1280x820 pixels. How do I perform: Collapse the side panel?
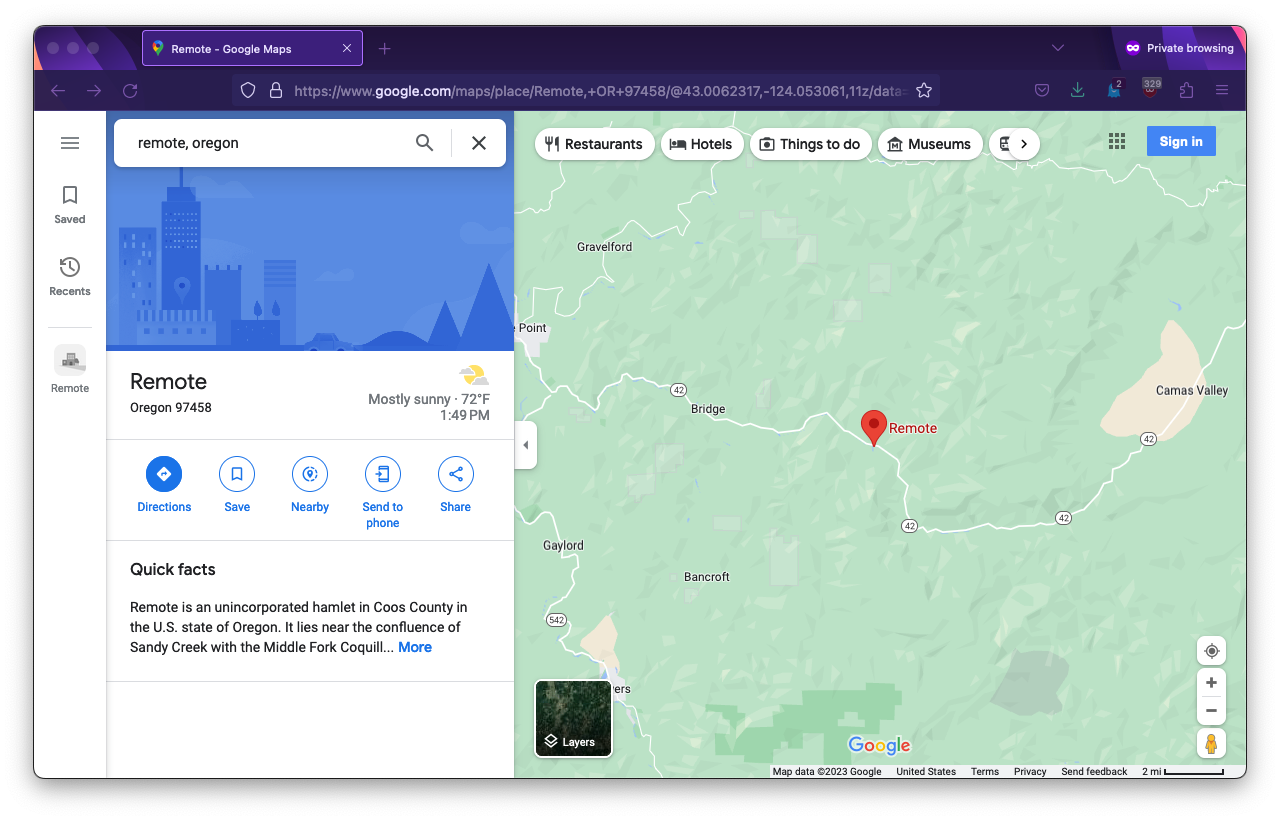[x=526, y=445]
